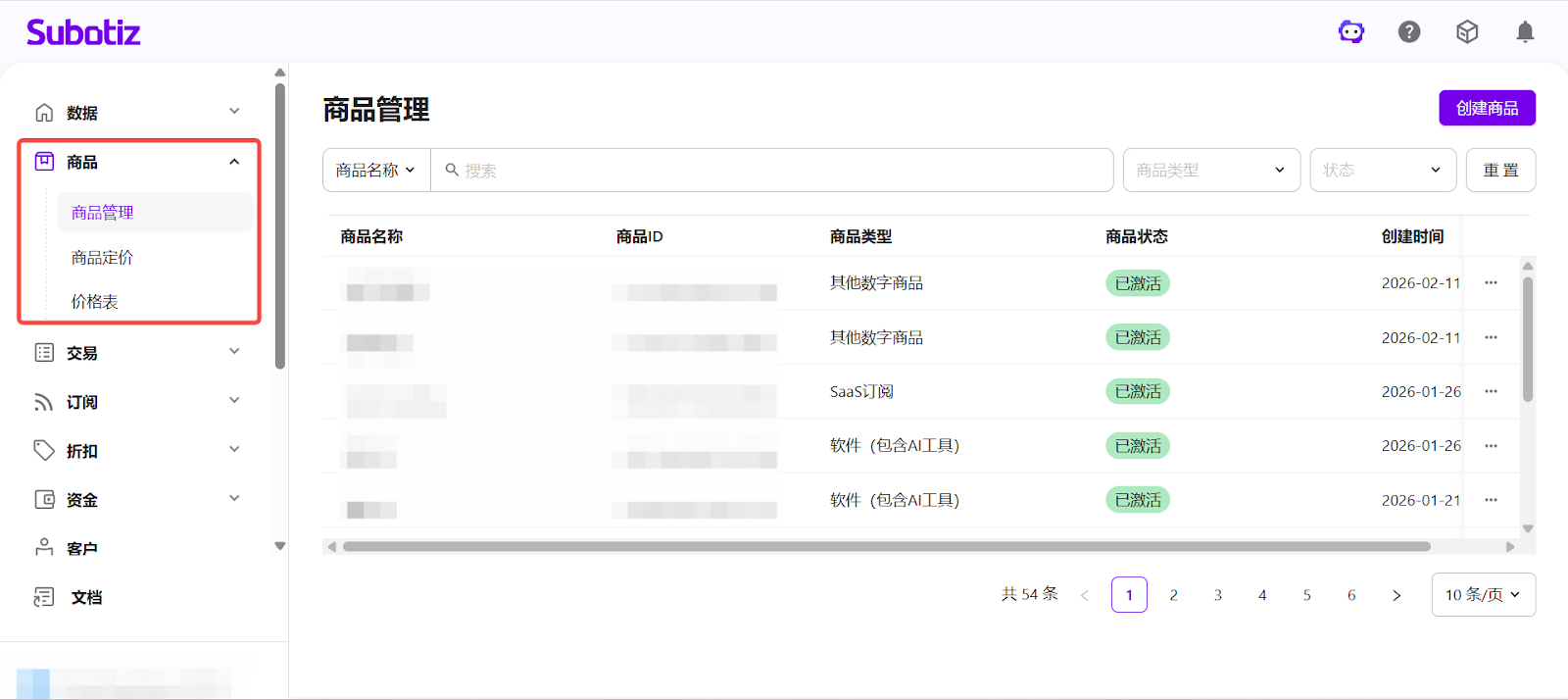Viewport: 1568px width, 700px height.
Task: Open the 商品类型 filter dropdown
Action: click(x=1211, y=171)
